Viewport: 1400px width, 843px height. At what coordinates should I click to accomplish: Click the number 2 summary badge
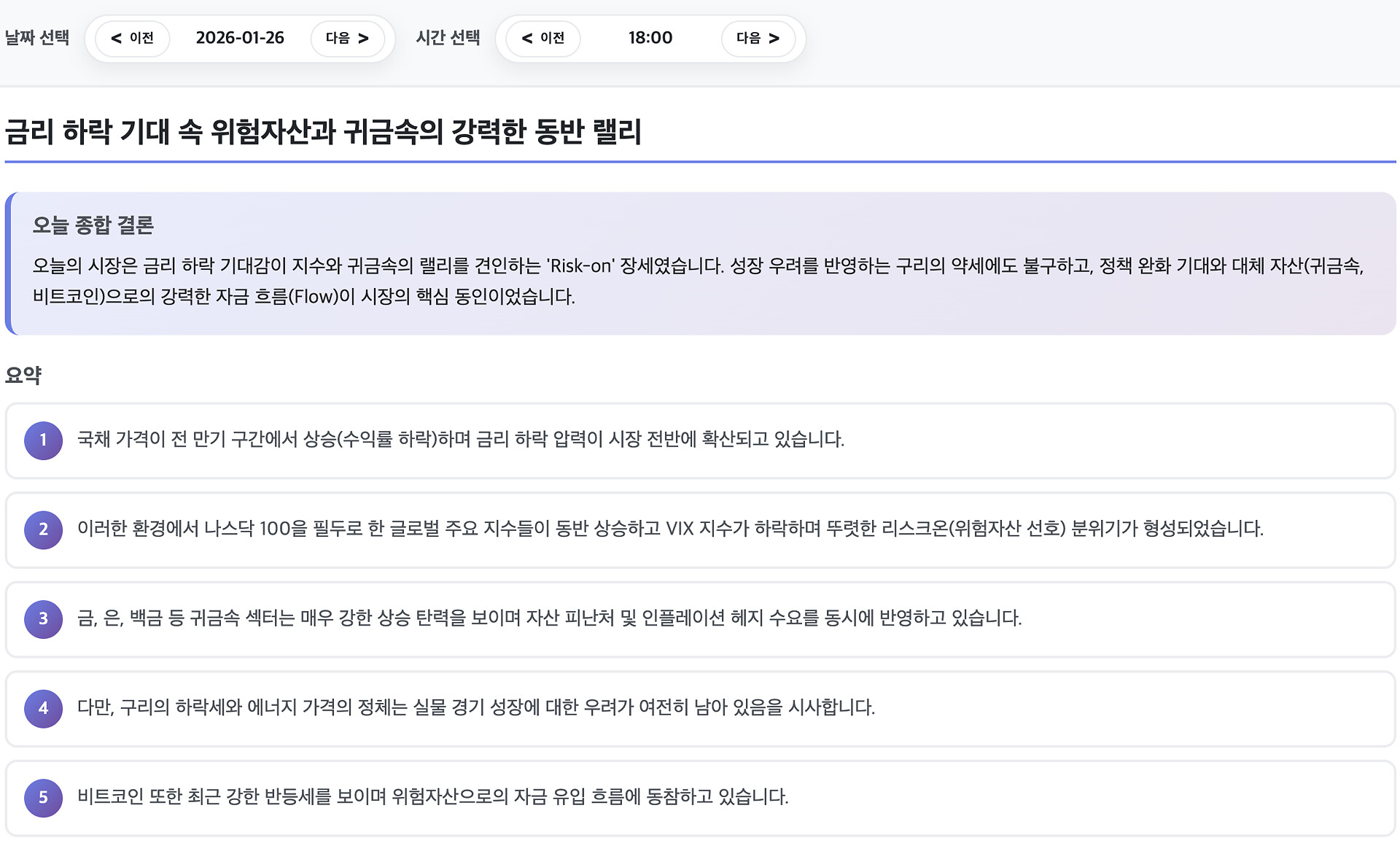click(x=43, y=529)
